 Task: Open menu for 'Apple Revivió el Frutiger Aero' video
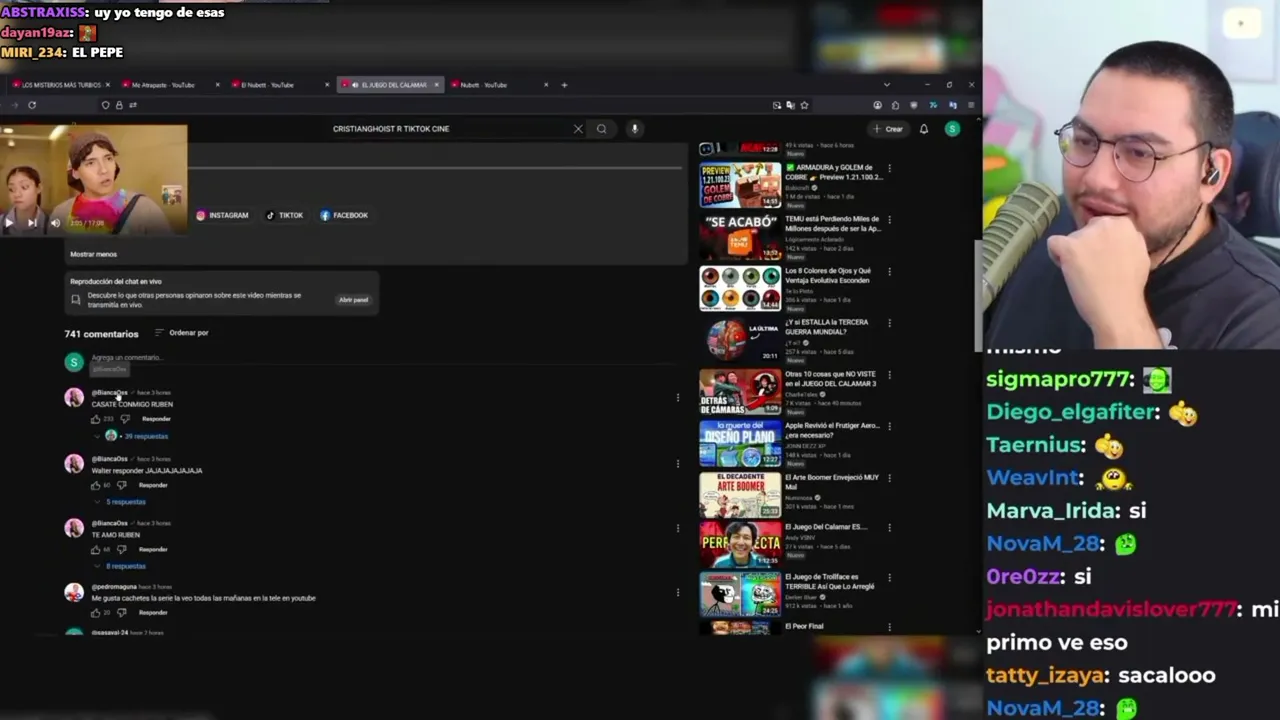tap(889, 427)
